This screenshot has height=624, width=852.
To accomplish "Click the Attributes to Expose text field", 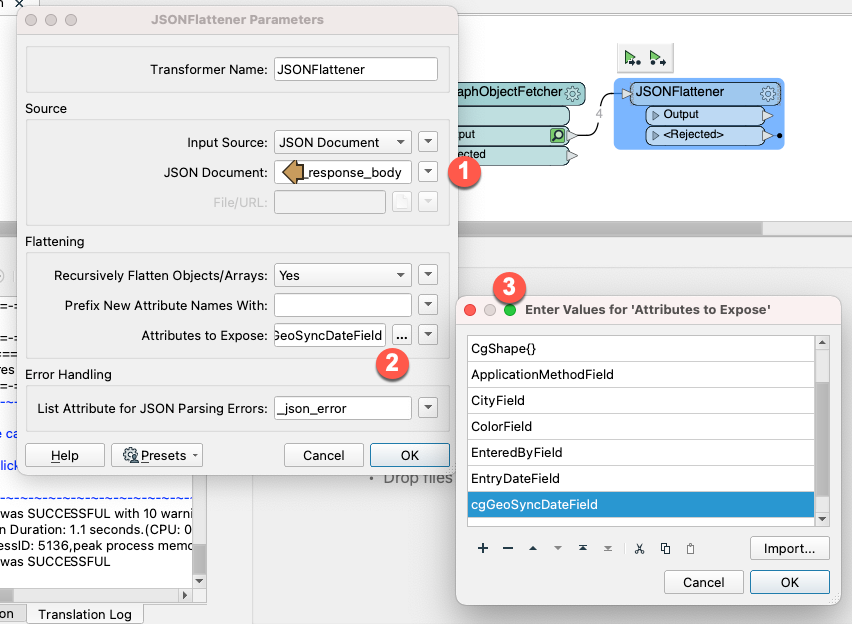I will (x=330, y=335).
